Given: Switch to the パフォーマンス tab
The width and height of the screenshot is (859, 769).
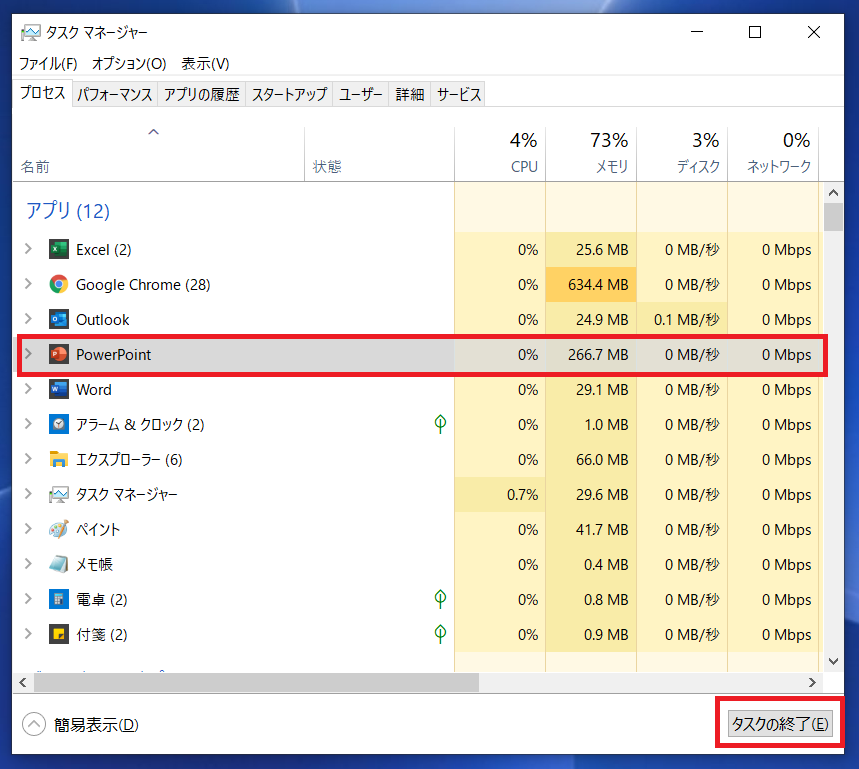Looking at the screenshot, I should [115, 95].
